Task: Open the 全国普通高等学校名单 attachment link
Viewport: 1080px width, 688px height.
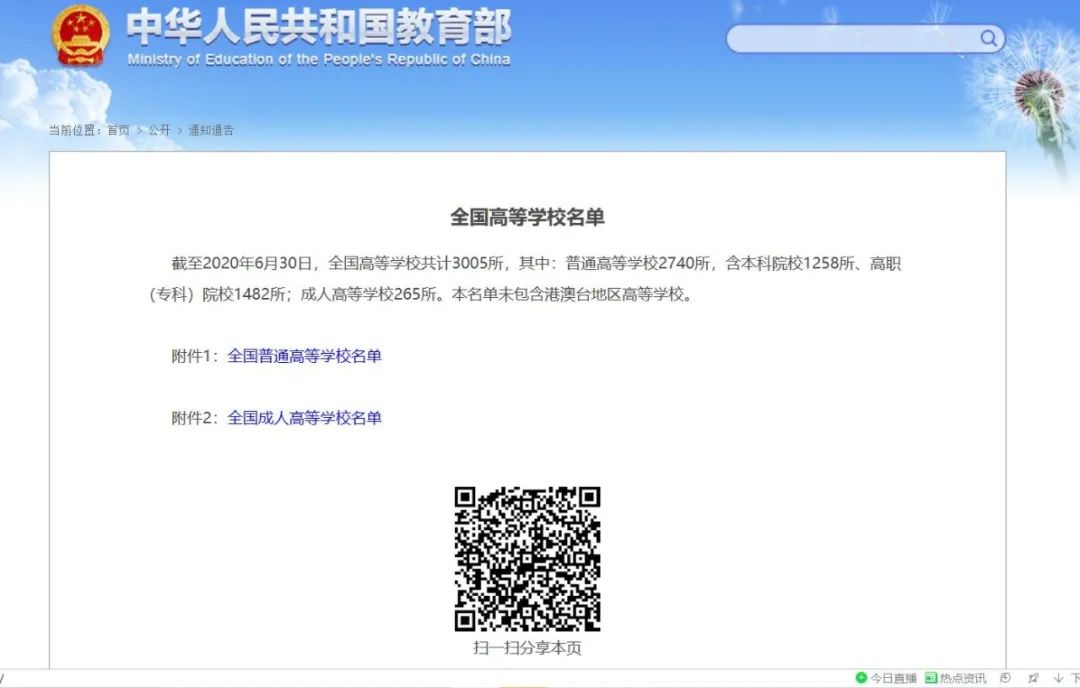Action: 304,356
